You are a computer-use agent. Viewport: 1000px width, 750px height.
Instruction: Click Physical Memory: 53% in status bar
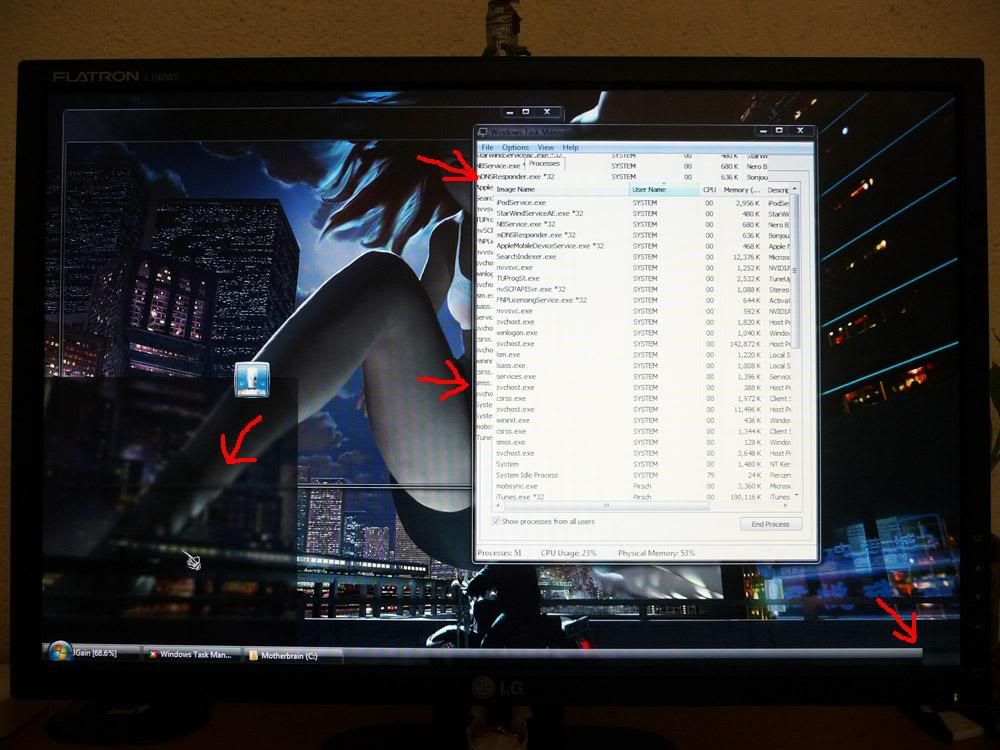point(656,553)
